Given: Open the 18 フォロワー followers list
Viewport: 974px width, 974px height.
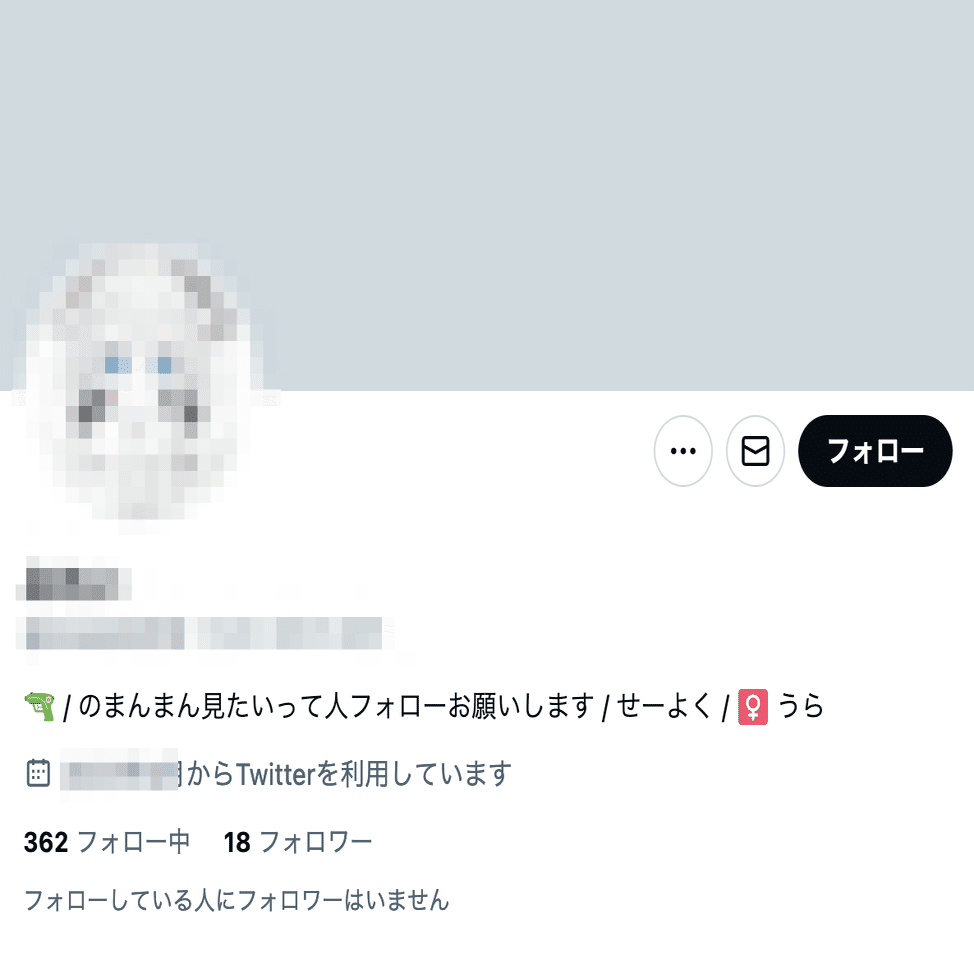Looking at the screenshot, I should click(x=298, y=842).
